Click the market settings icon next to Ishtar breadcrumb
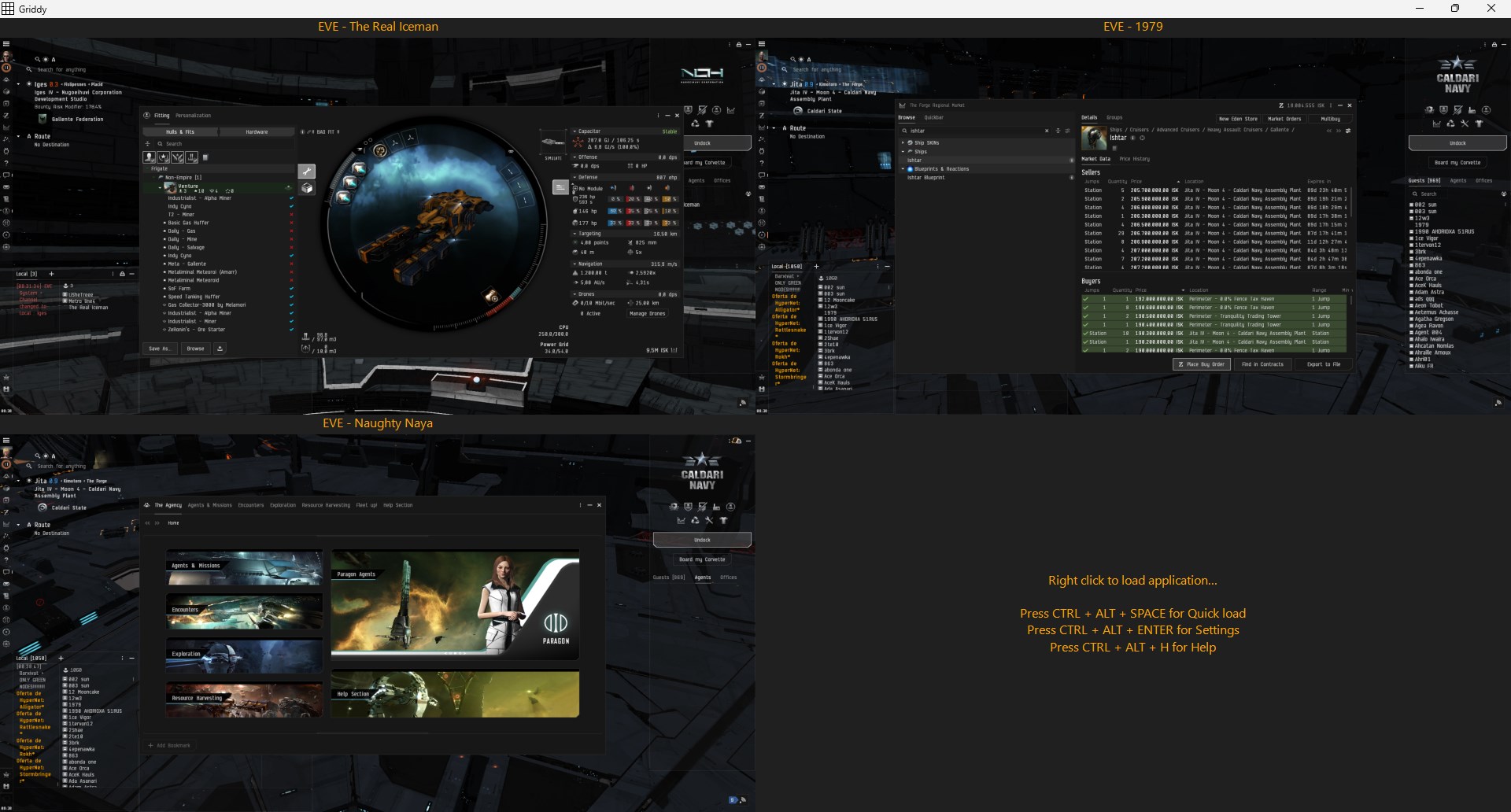Viewport: 1511px width, 812px height. point(1348,131)
